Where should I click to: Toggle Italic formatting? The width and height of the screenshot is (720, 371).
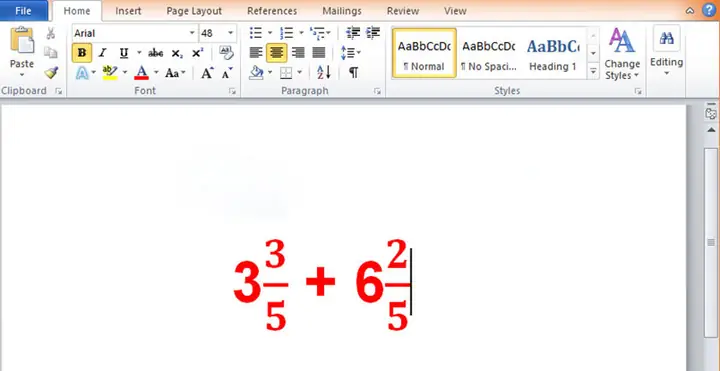point(102,53)
